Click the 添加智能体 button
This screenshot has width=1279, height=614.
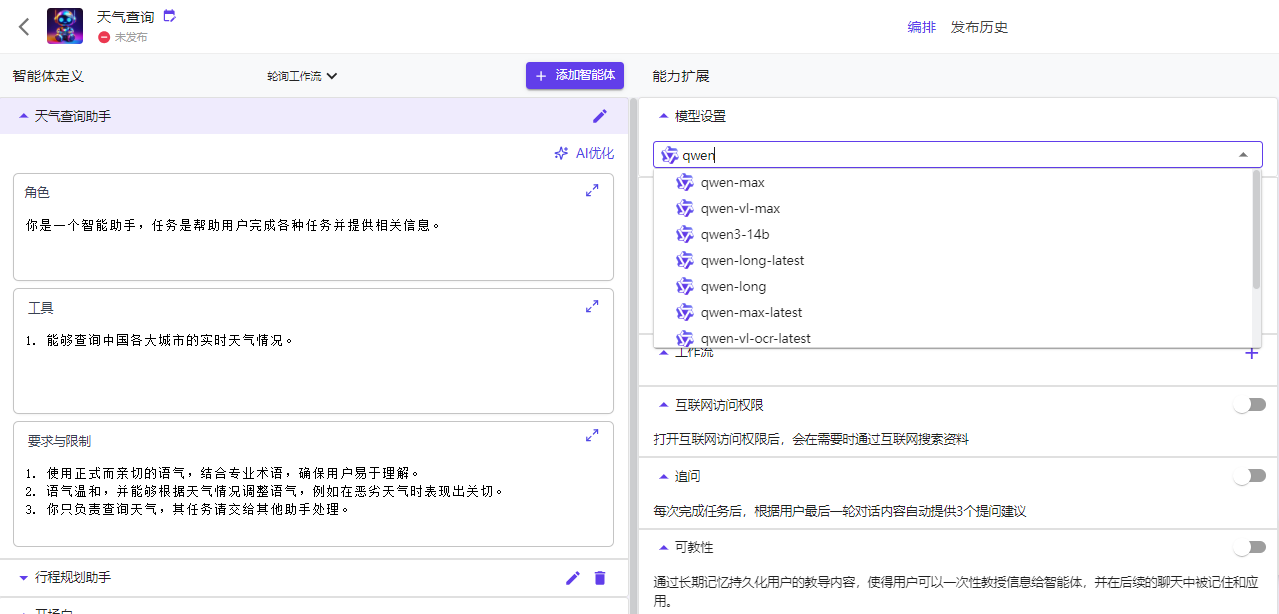tap(575, 76)
